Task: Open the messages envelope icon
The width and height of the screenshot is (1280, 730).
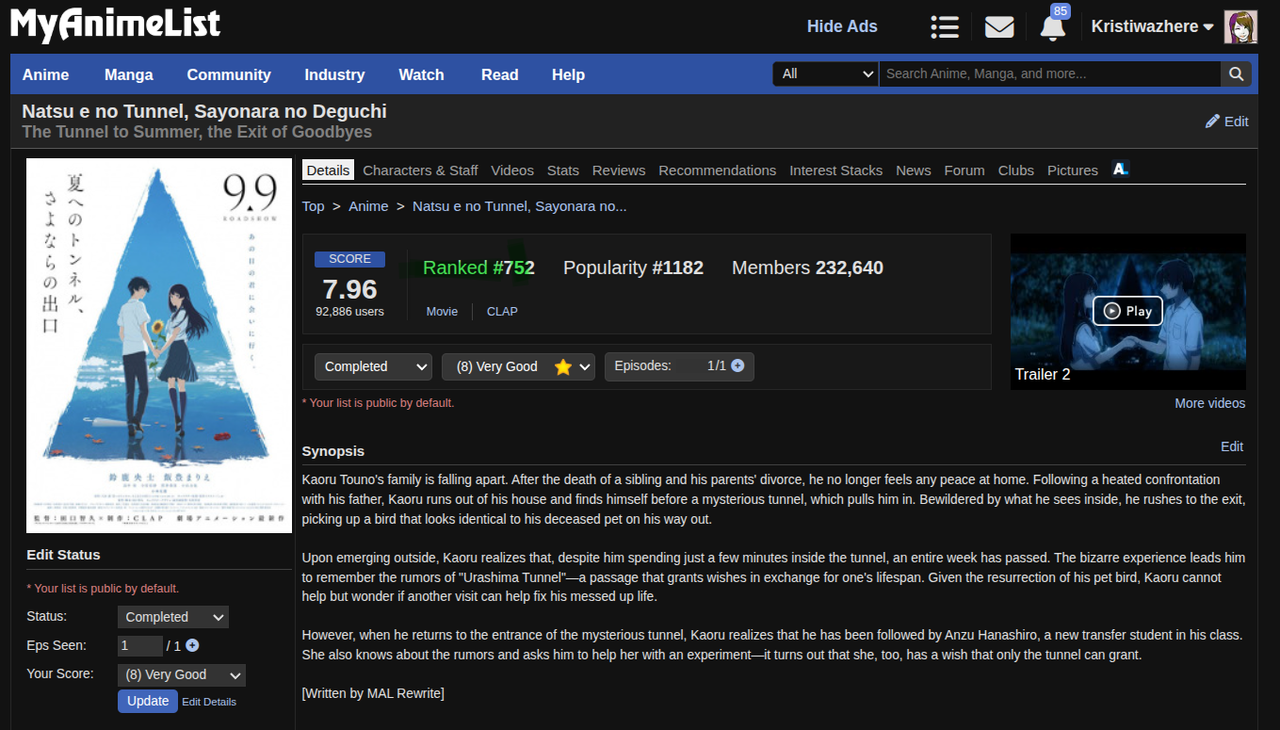Action: pos(999,27)
